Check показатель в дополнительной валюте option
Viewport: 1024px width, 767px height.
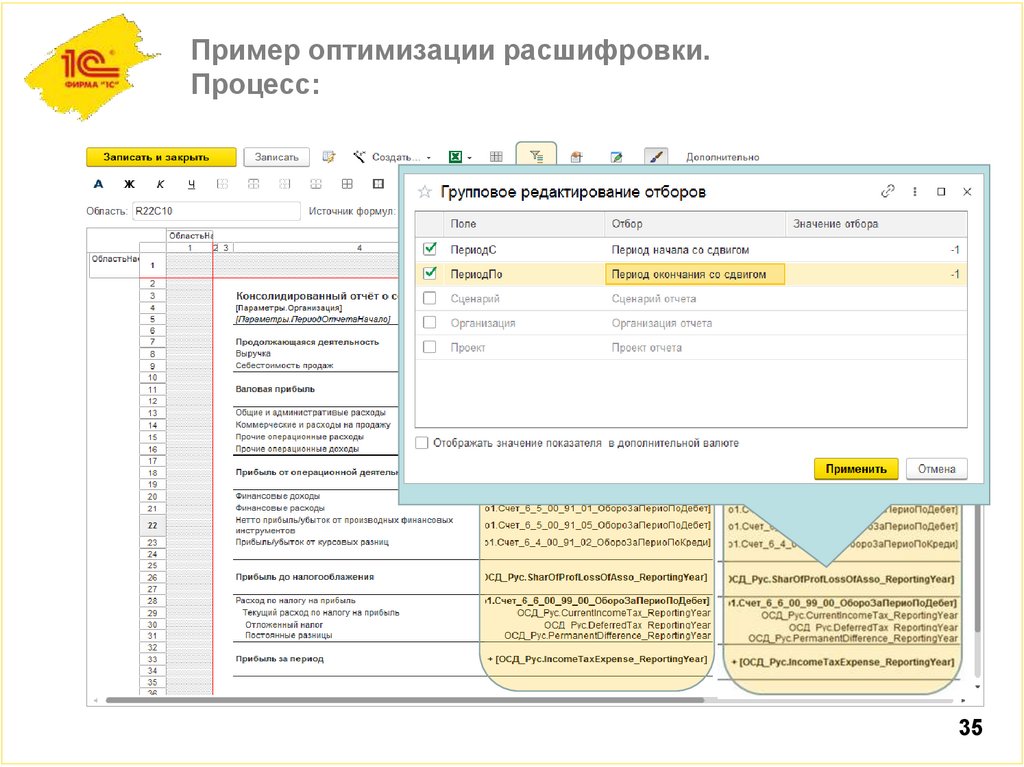click(x=420, y=443)
